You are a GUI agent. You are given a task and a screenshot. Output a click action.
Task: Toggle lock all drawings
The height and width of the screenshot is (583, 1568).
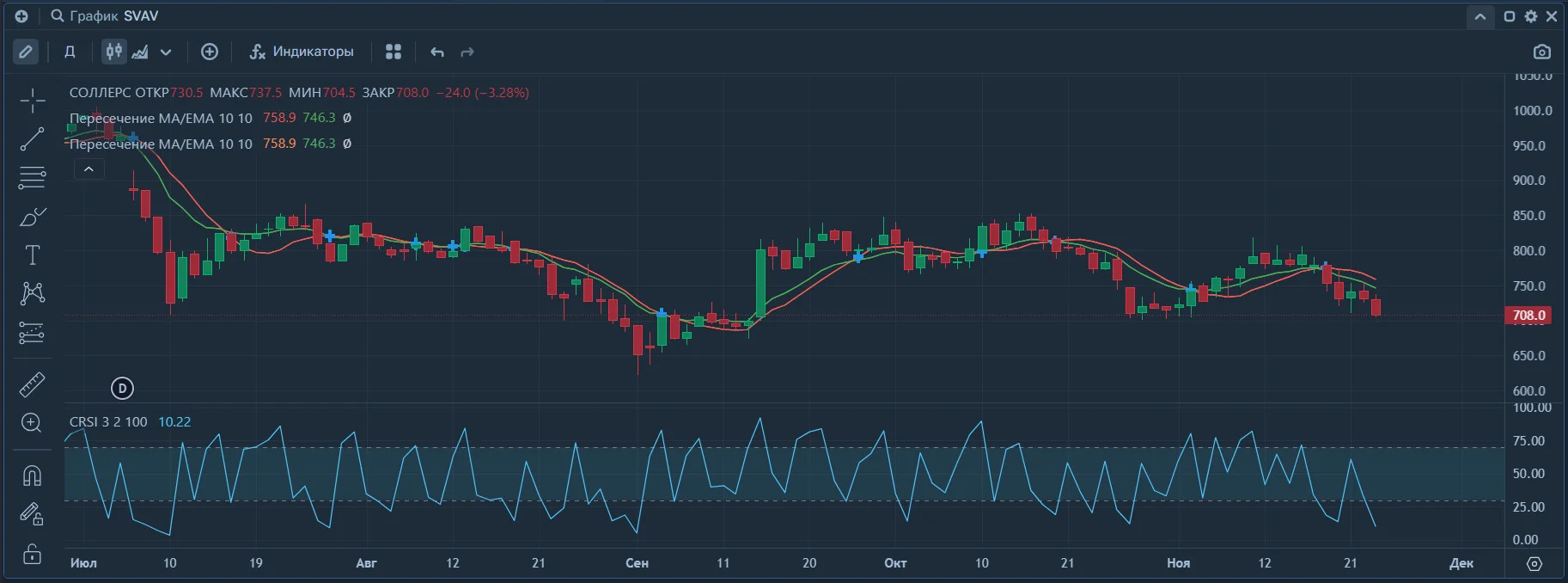[33, 553]
